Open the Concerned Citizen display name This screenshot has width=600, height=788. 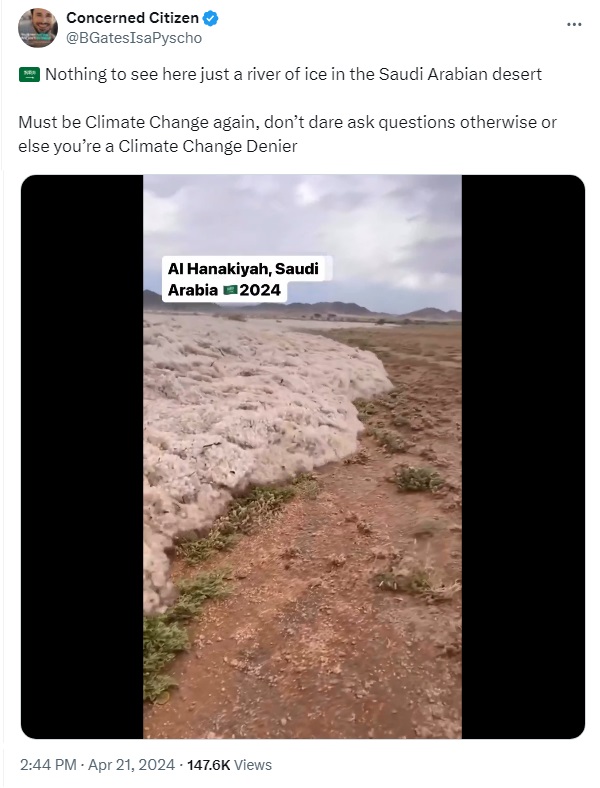132,18
